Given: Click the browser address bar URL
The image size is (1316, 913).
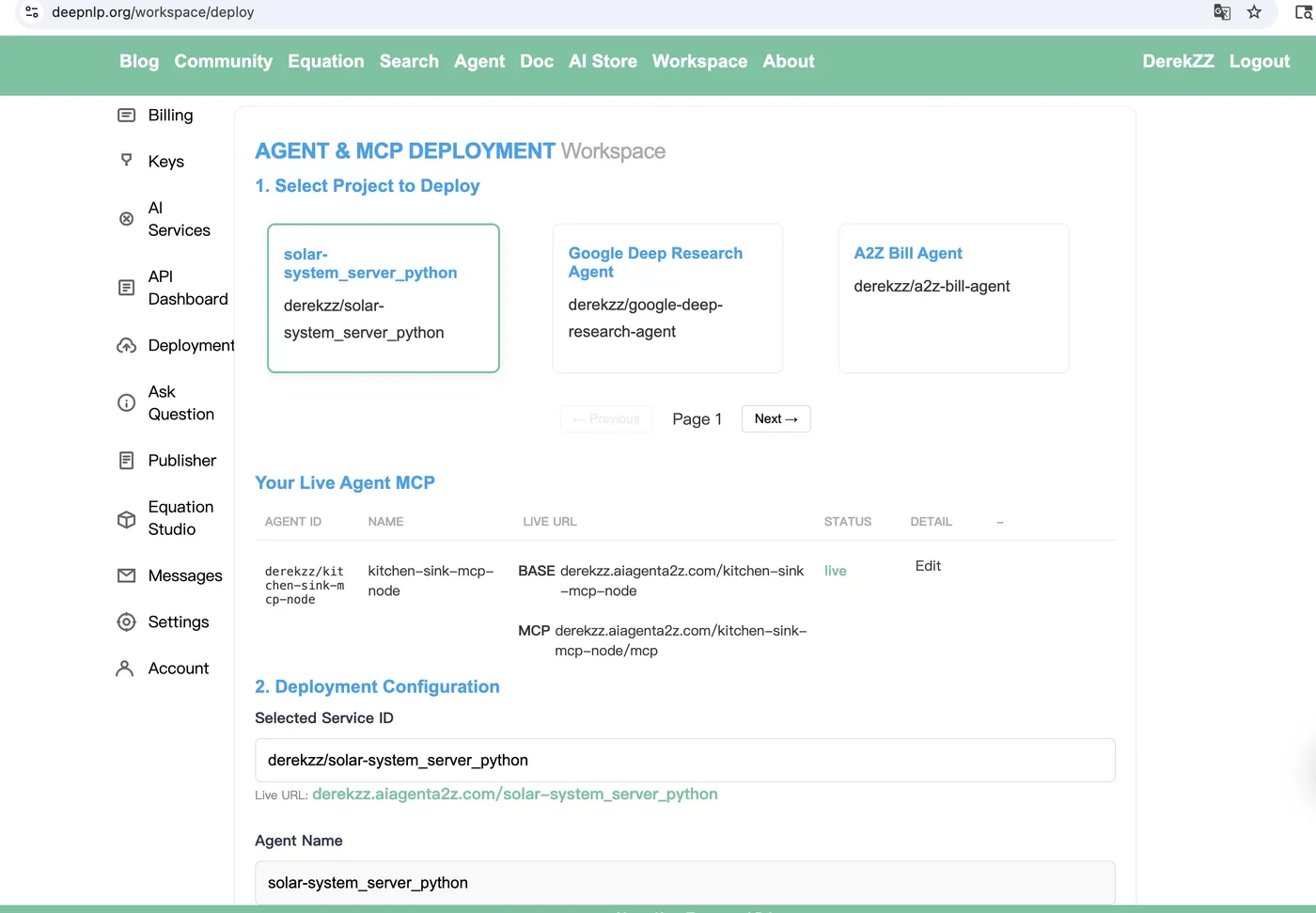Looking at the screenshot, I should pos(153,12).
